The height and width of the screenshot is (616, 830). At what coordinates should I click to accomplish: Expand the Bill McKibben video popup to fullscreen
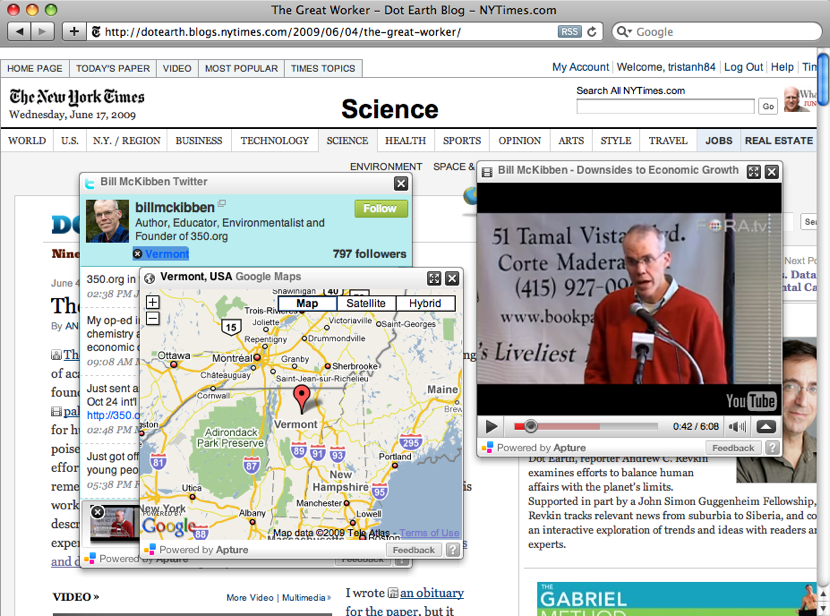click(x=753, y=171)
